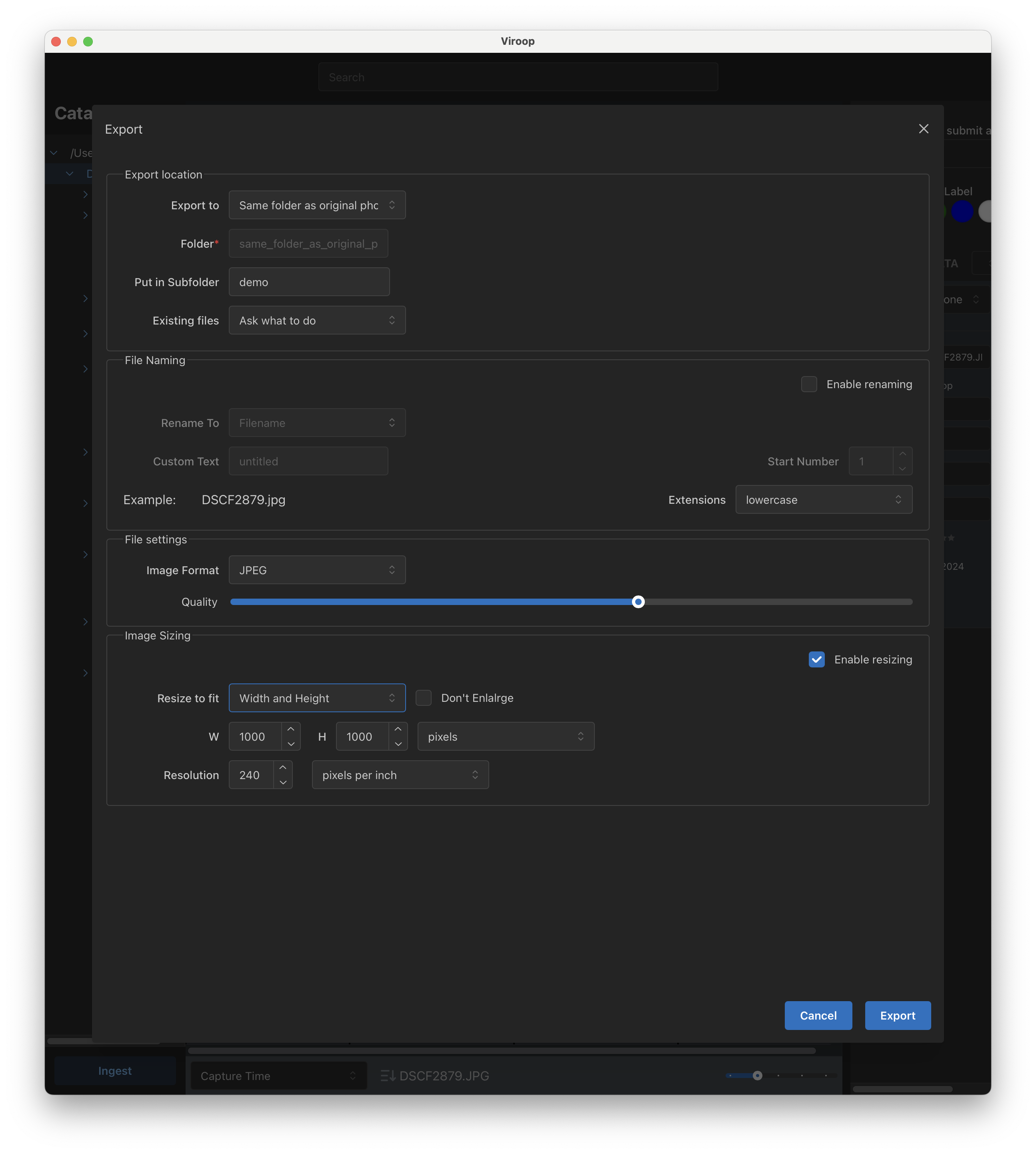
Task: Enable renaming checkbox in File Naming
Action: coord(809,384)
